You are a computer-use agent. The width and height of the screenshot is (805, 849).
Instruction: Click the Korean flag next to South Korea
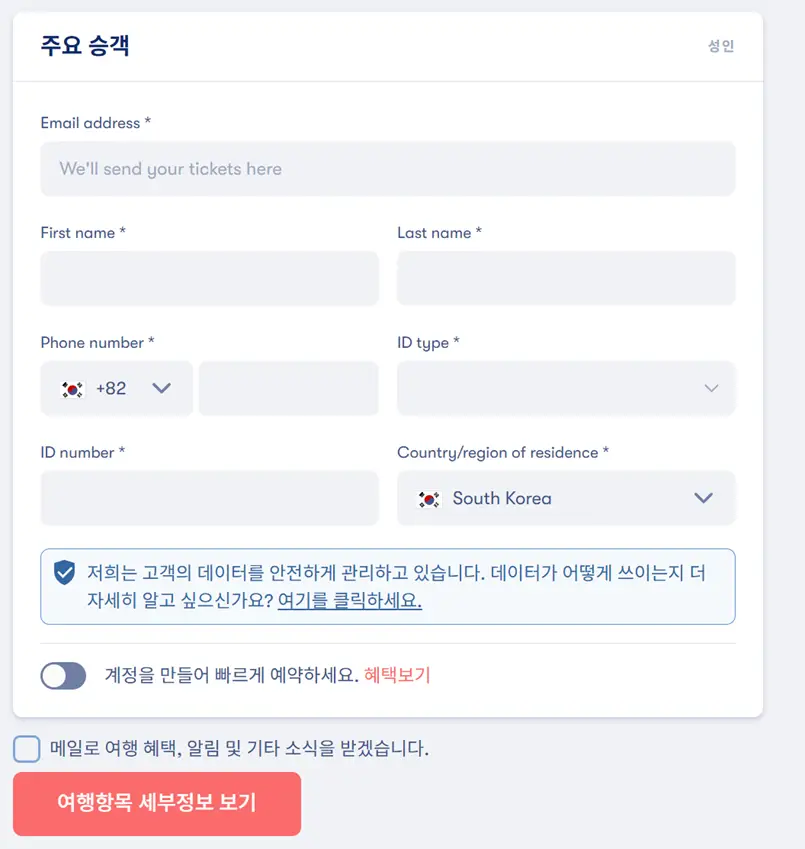tap(428, 498)
